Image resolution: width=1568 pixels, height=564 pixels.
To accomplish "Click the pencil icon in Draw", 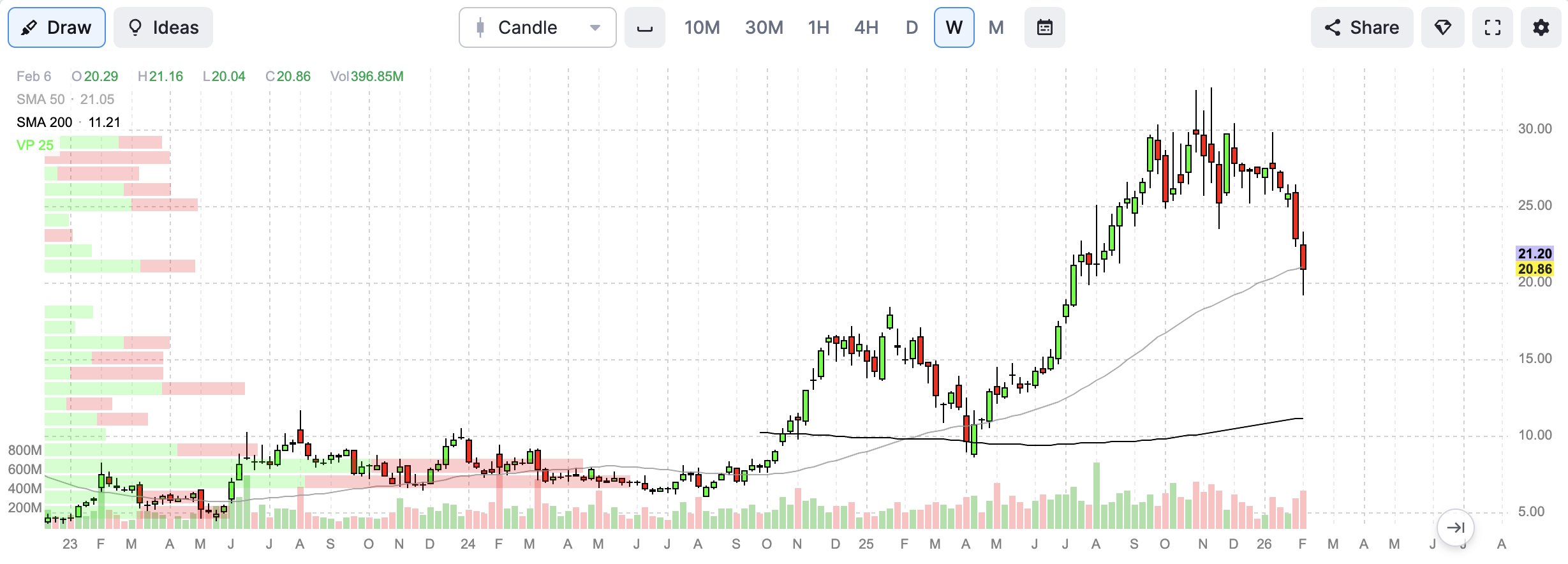I will (29, 28).
